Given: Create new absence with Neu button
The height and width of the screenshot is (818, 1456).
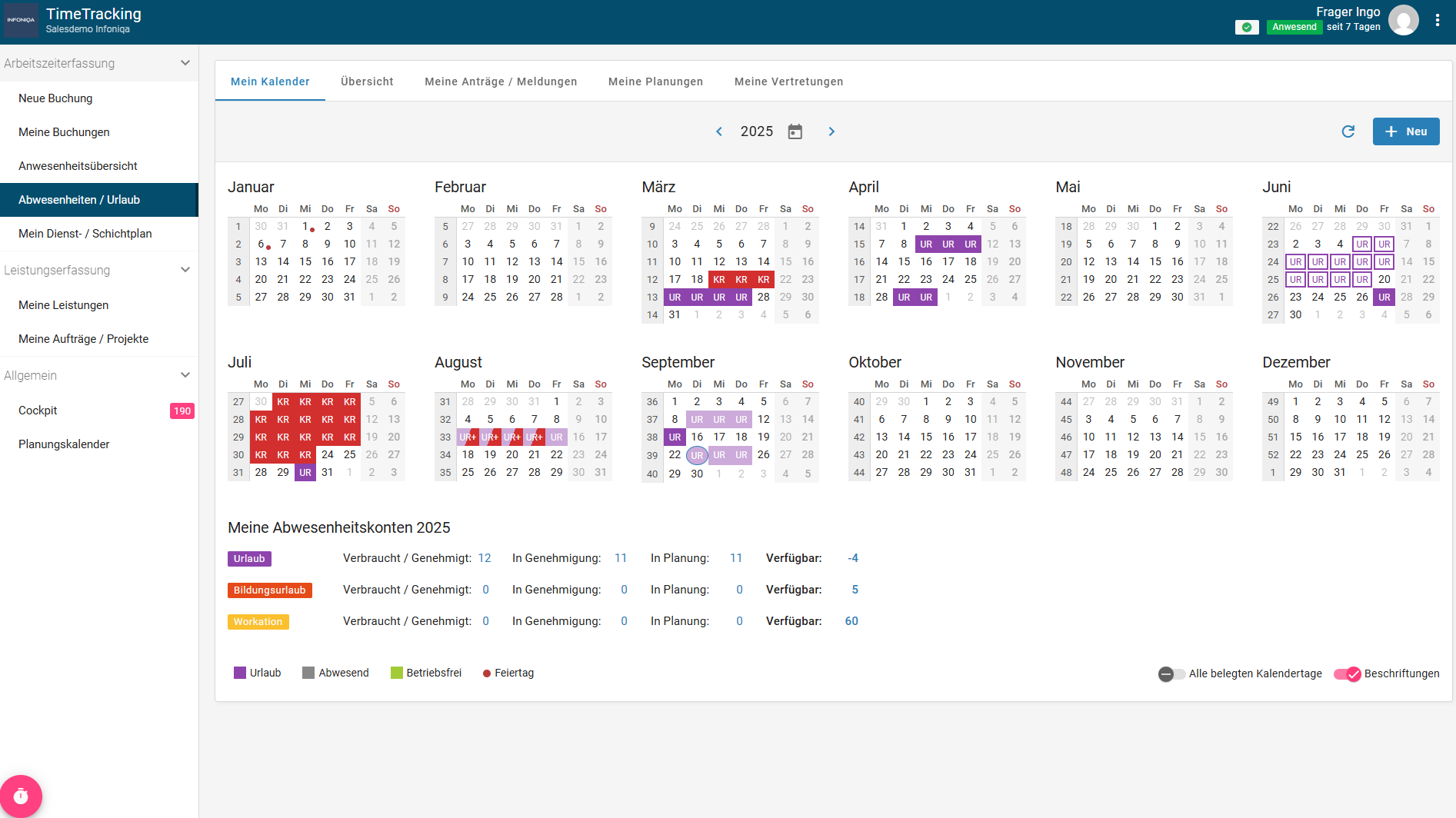Looking at the screenshot, I should [x=1406, y=131].
